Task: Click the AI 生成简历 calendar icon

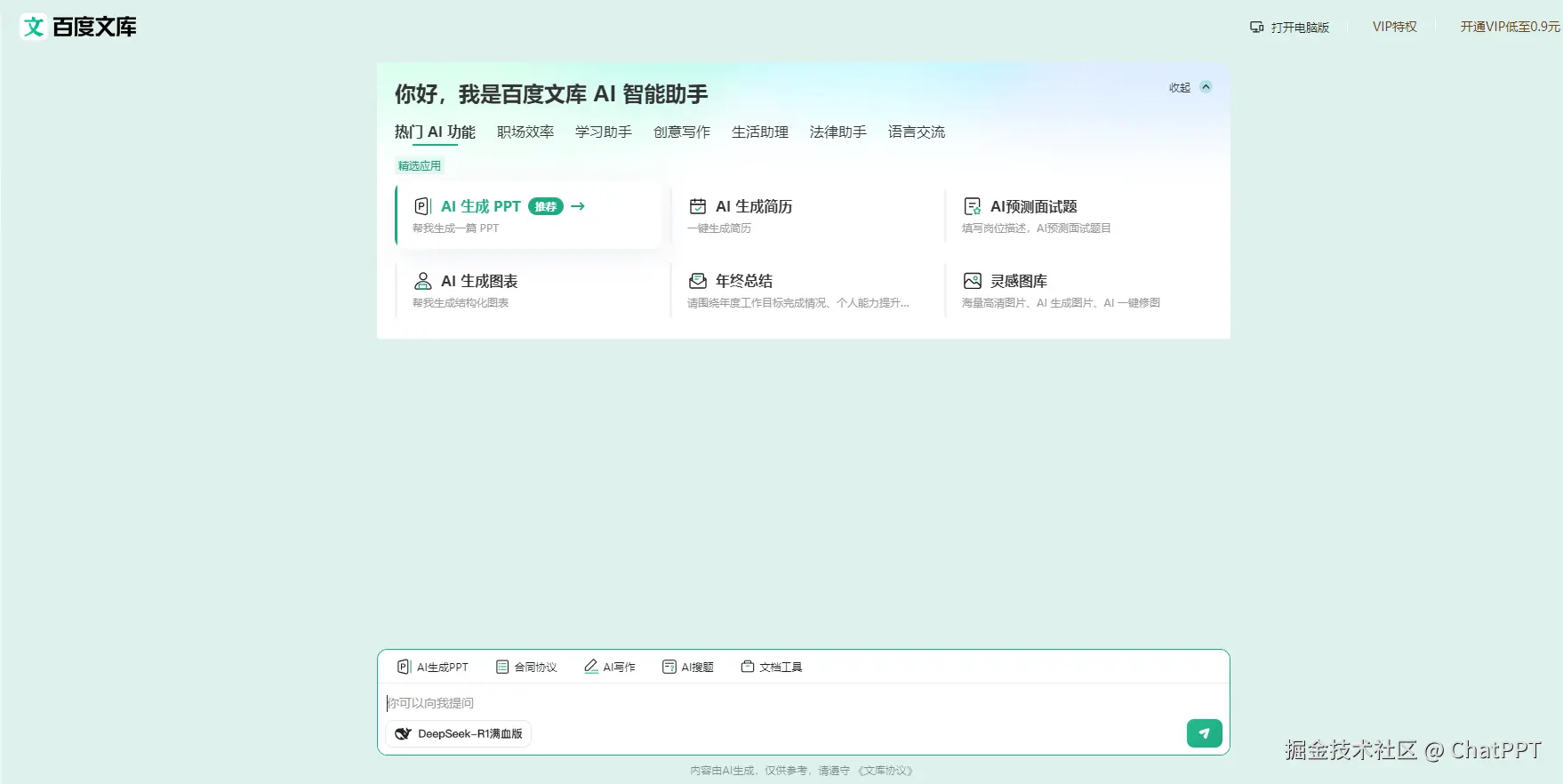Action: point(698,206)
